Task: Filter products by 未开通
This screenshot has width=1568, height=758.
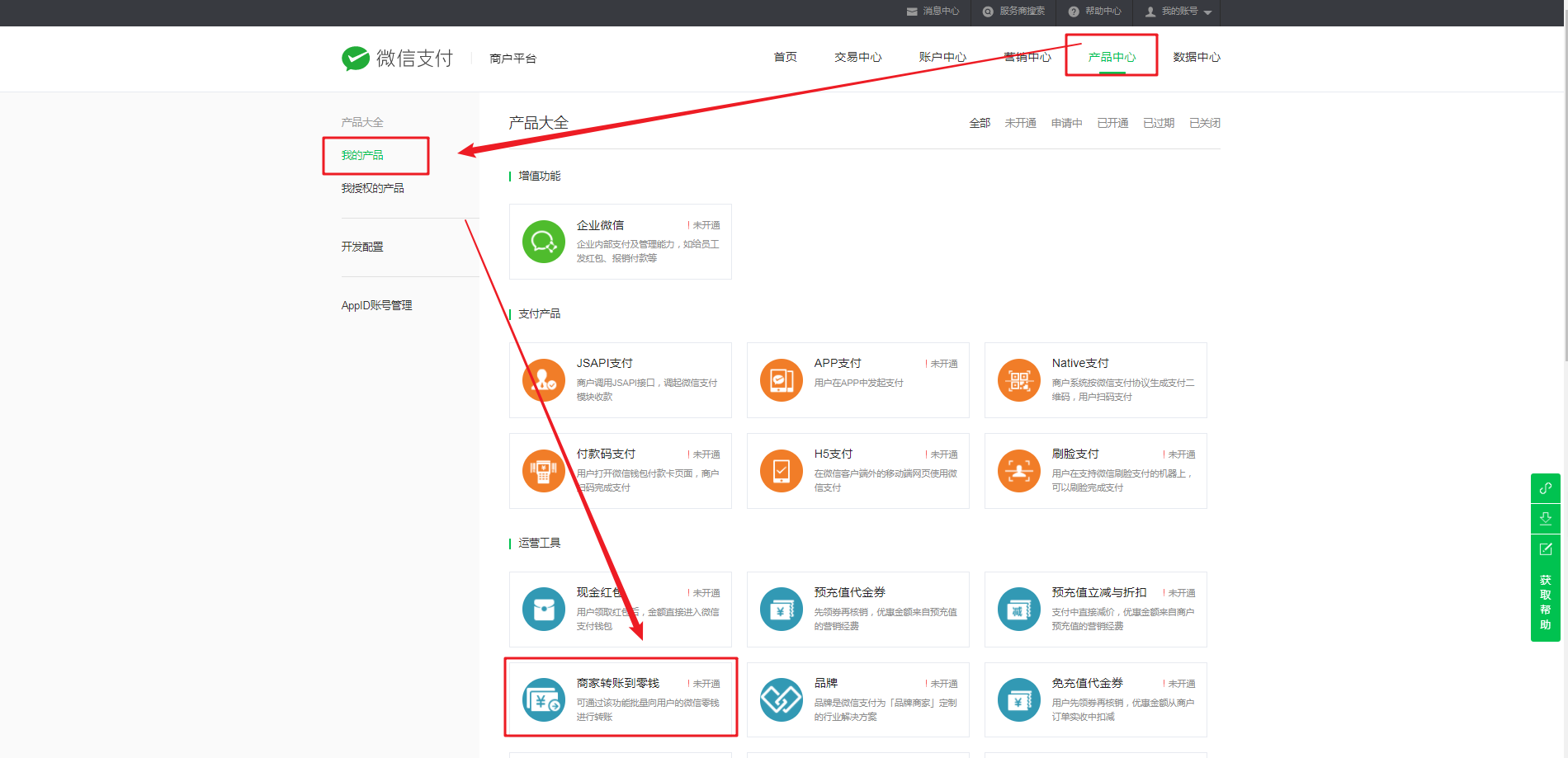Action: tap(1020, 123)
